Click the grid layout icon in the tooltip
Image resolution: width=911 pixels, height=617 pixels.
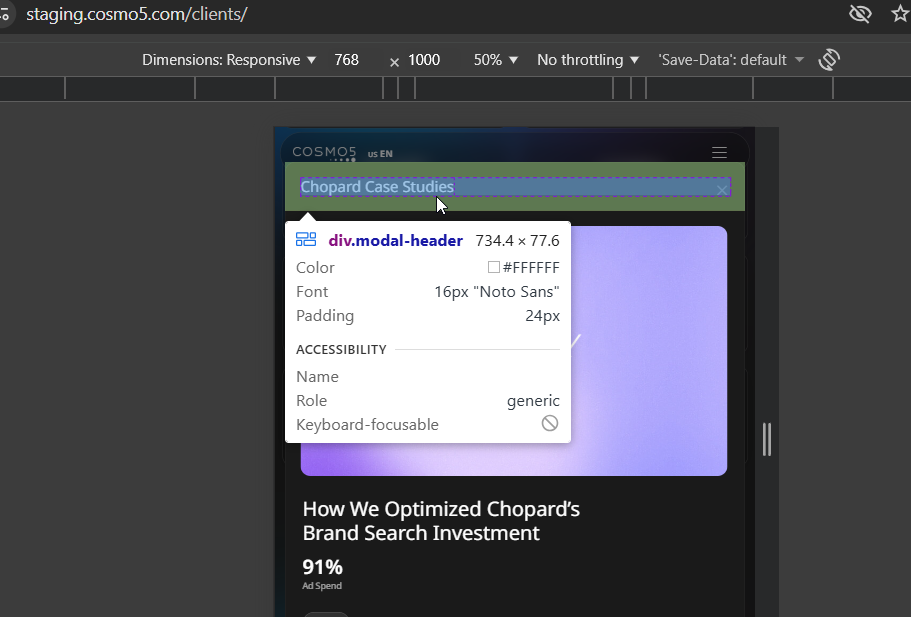tap(306, 239)
